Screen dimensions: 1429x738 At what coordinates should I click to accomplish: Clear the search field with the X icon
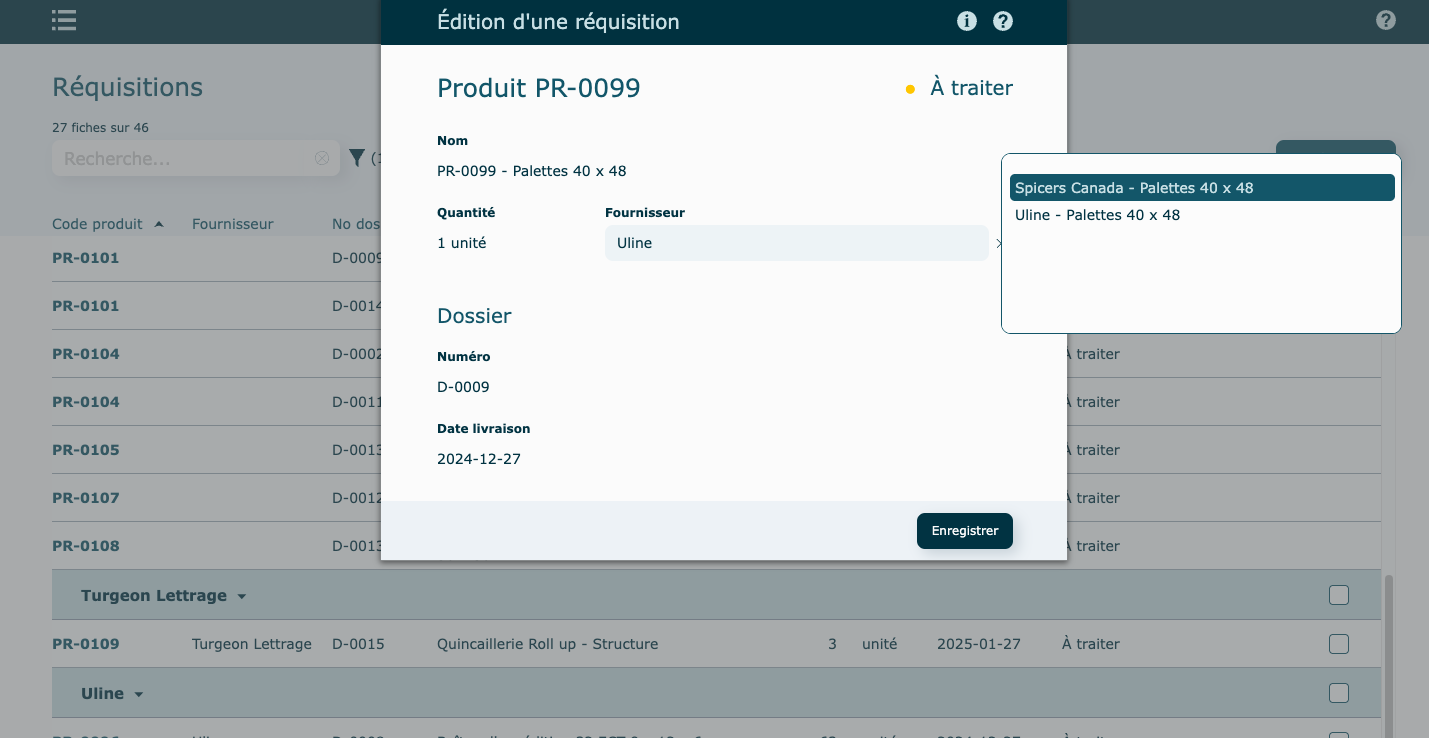[322, 158]
